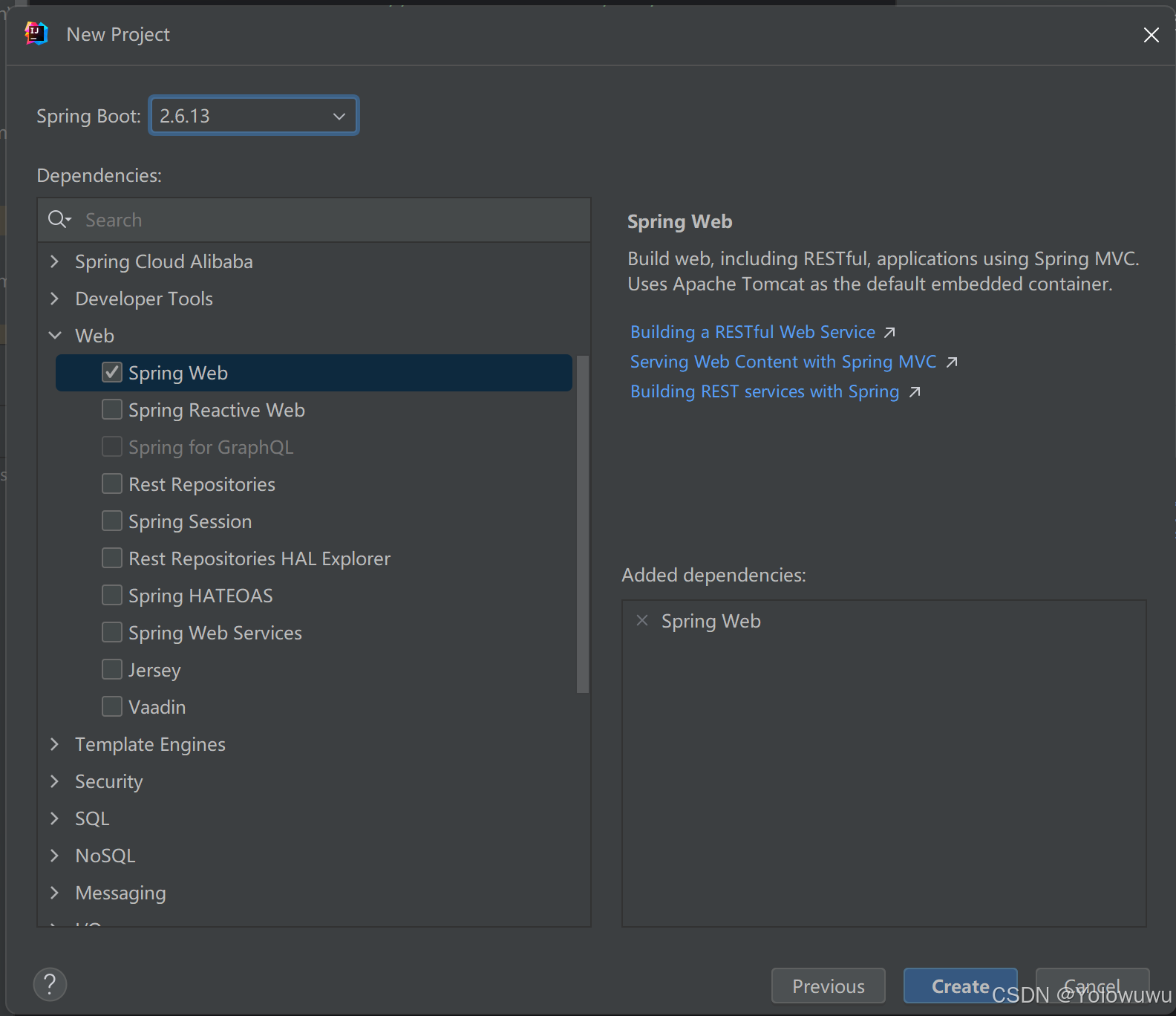Select the Template Engines category label
The image size is (1176, 1016).
point(150,744)
